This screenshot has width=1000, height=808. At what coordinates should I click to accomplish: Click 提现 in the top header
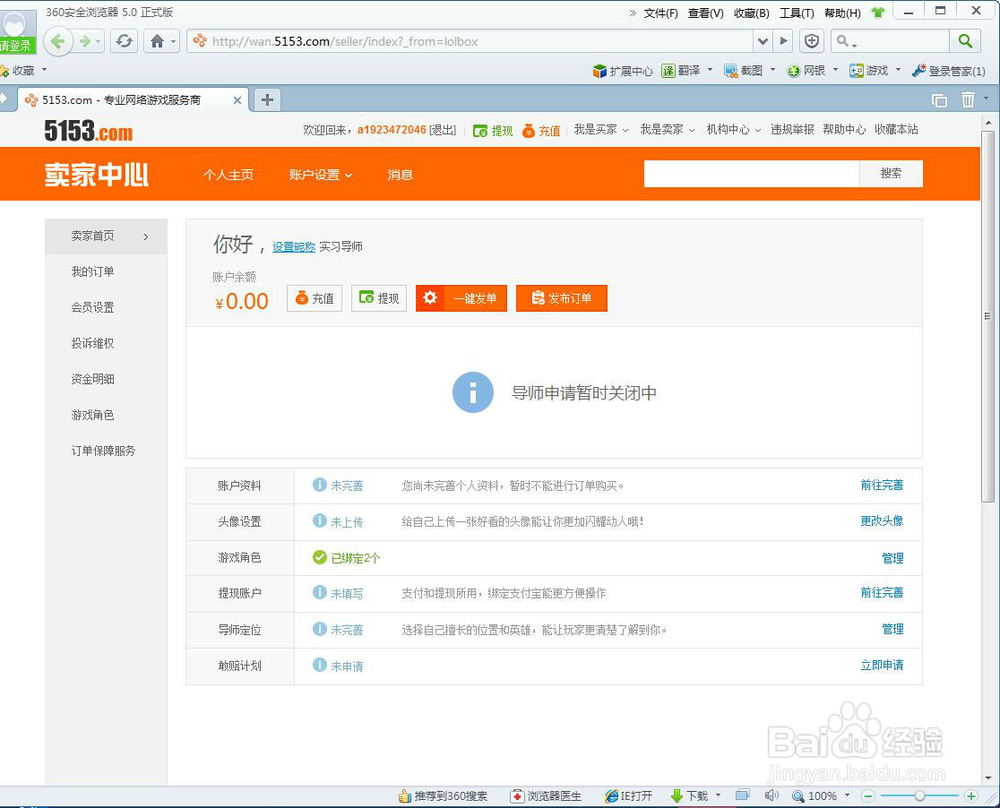pos(493,131)
